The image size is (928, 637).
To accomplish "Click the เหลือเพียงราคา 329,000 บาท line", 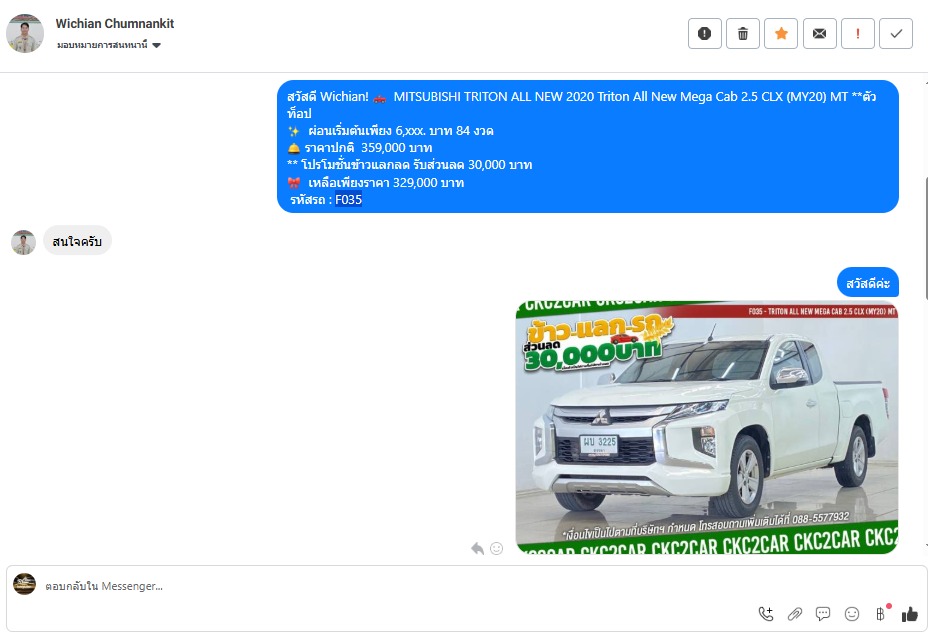I will 376,183.
